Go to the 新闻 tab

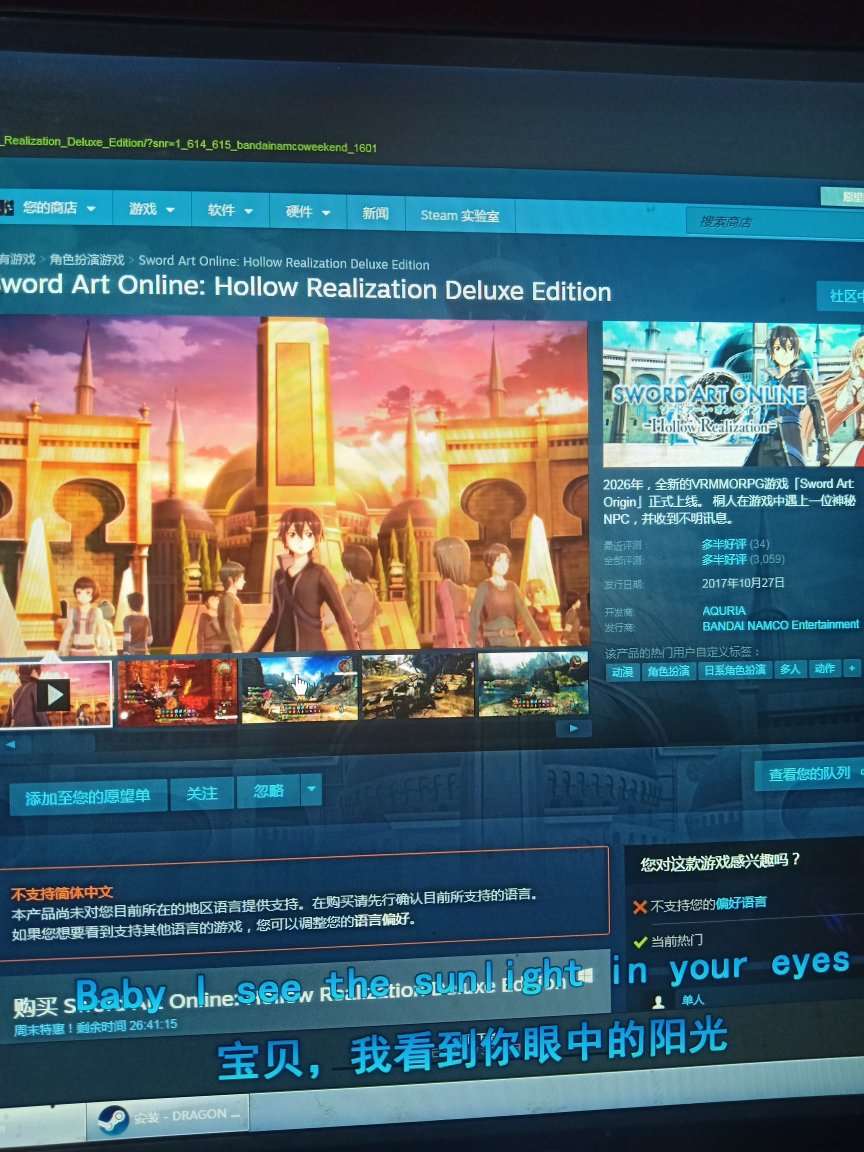[375, 214]
